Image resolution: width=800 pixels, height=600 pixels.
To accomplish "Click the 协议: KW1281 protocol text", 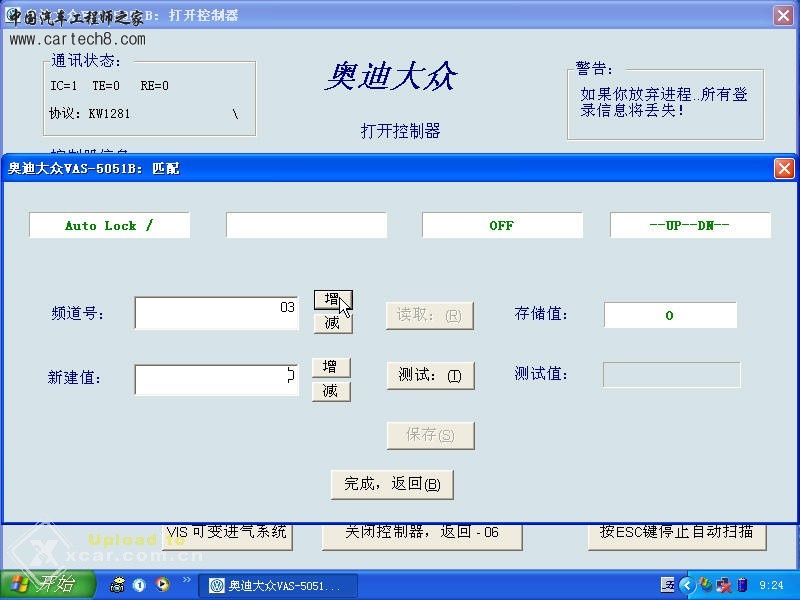I will click(x=89, y=113).
